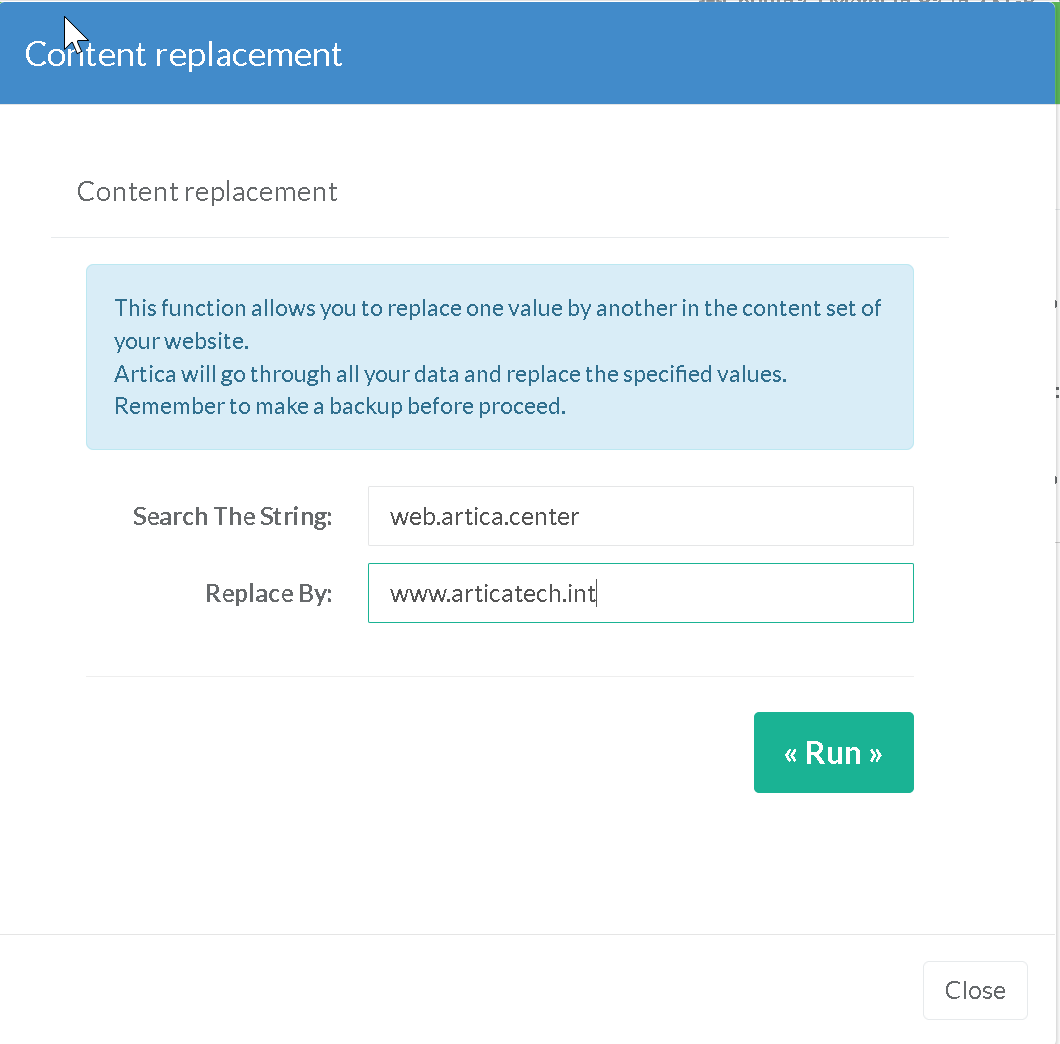
Task: Click the separator line above Run button
Action: pyautogui.click(x=500, y=676)
